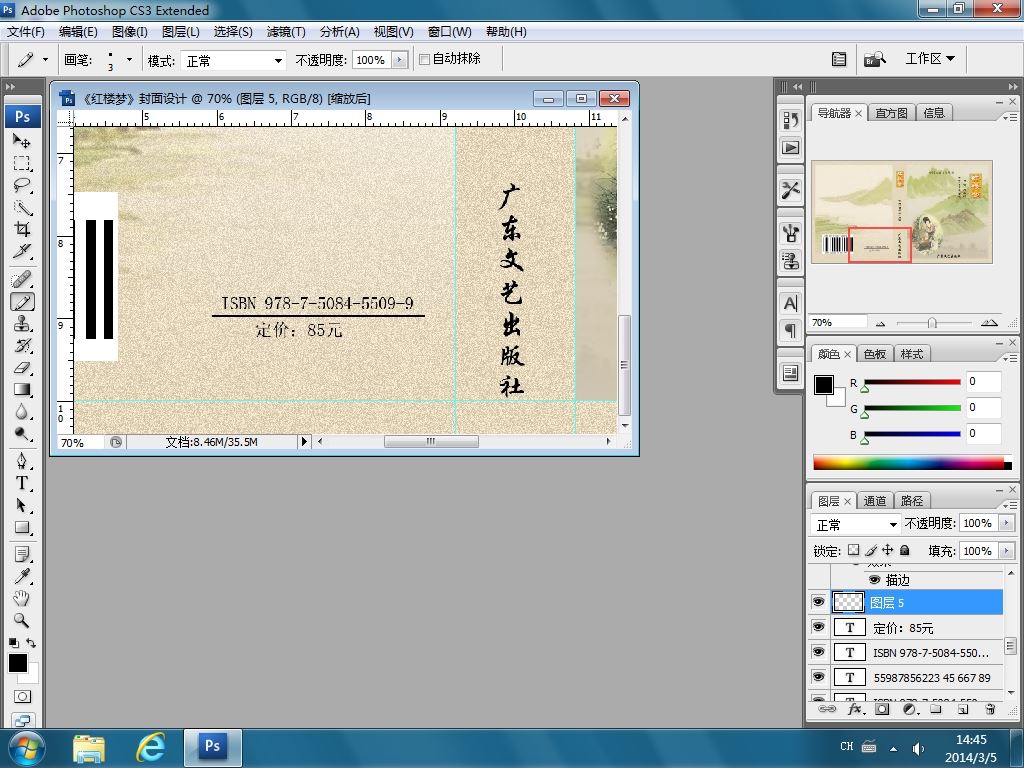1024x768 pixels.
Task: Select the Spot Healing Brush tool
Action: click(x=22, y=280)
